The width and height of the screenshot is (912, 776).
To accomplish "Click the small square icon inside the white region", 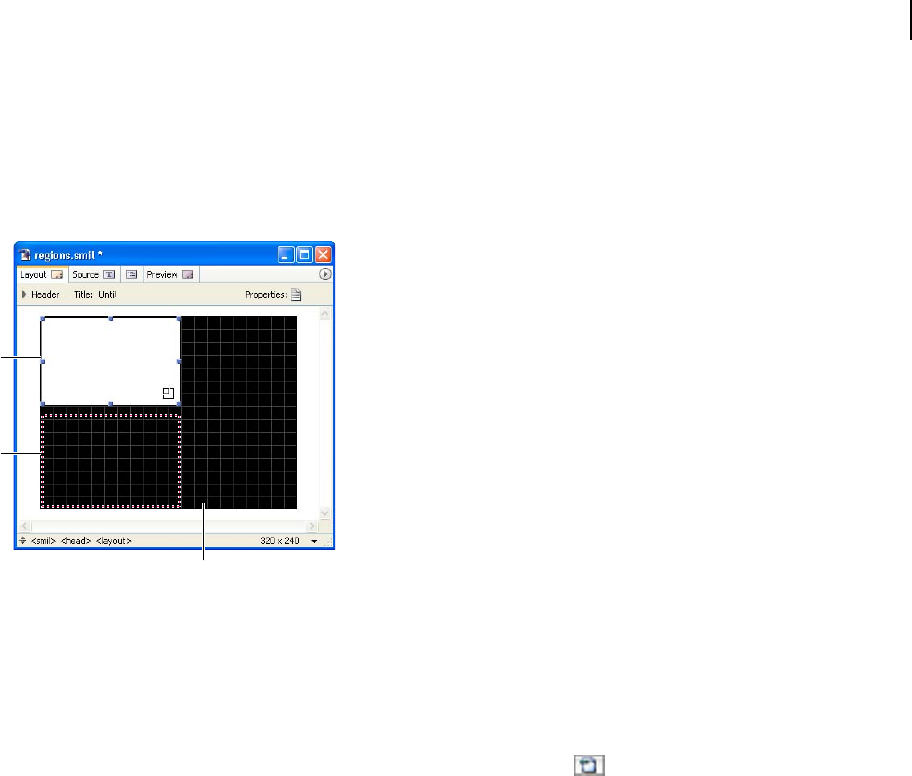I will pos(168,393).
